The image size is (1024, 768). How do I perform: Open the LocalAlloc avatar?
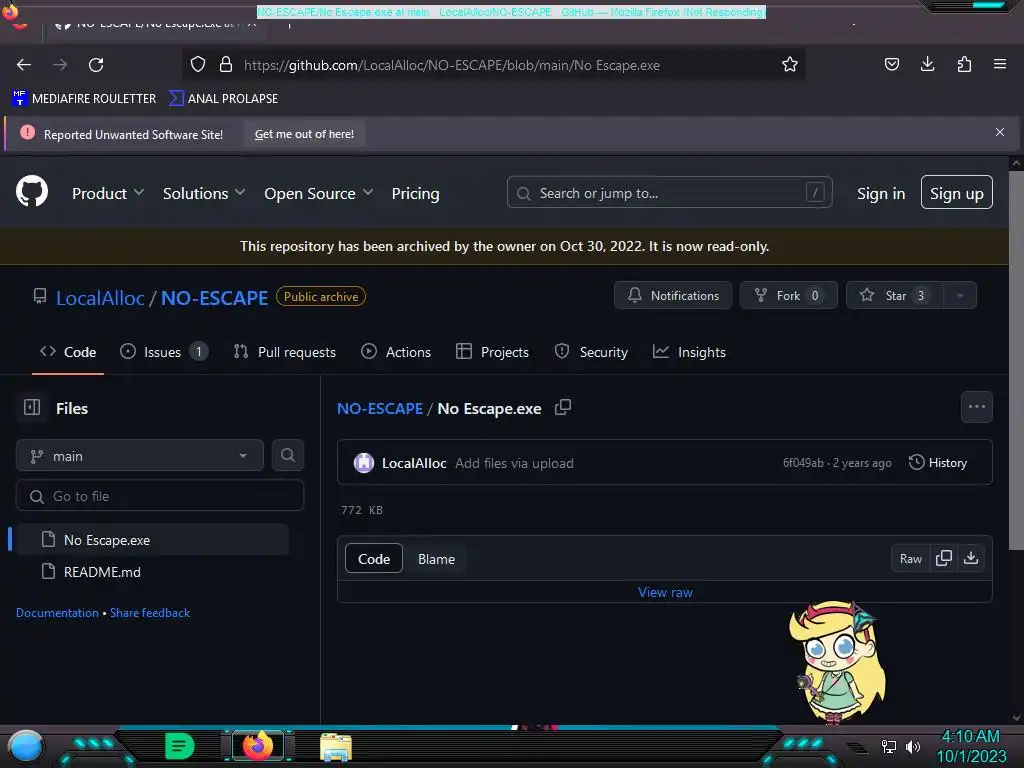tap(364, 463)
